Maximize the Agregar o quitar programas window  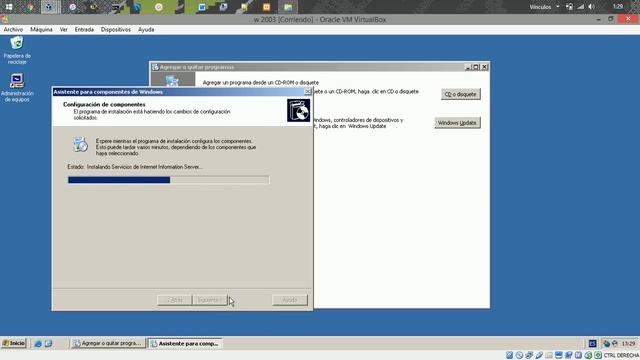(476, 67)
